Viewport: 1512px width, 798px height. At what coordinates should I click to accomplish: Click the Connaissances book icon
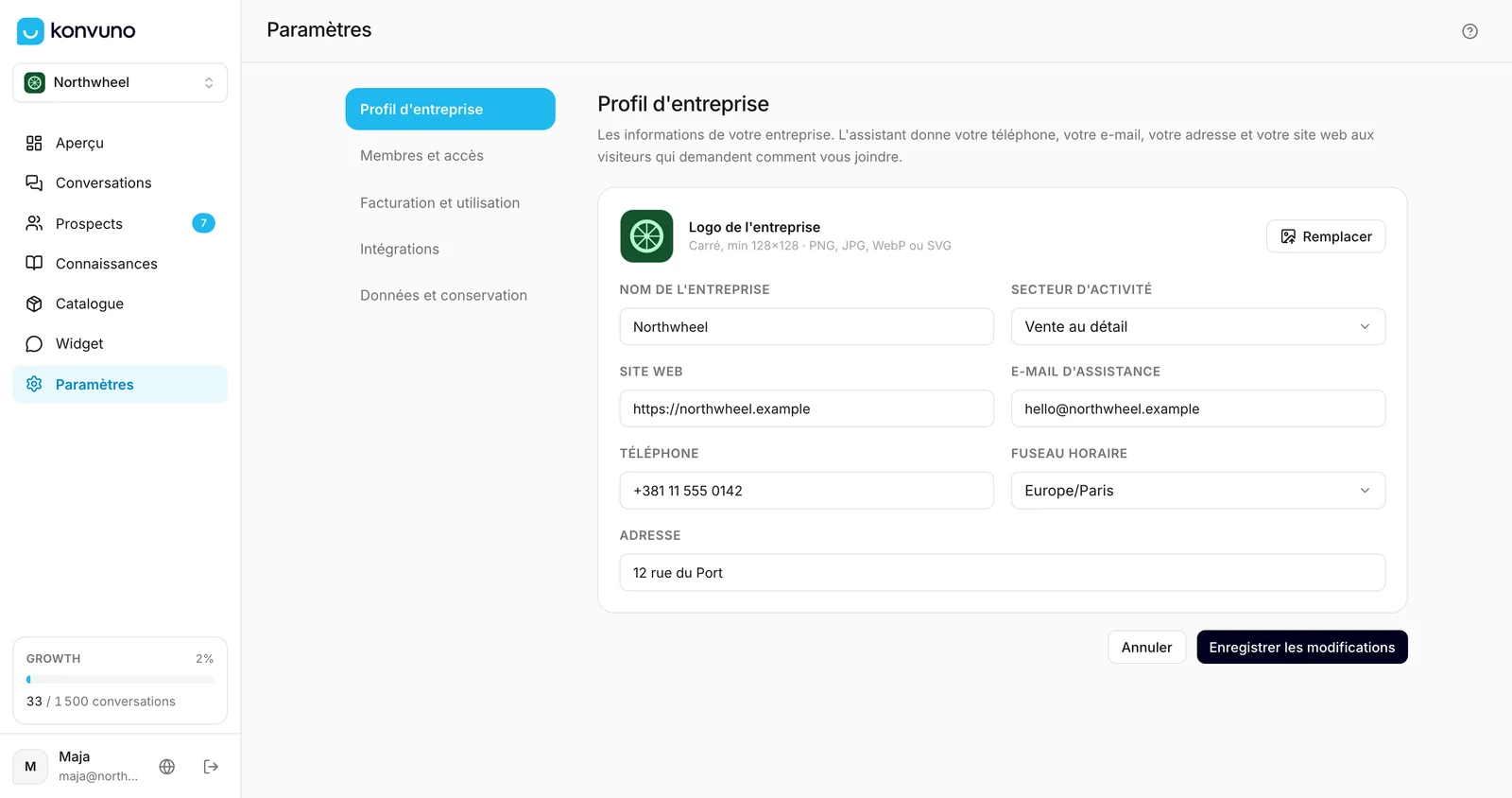click(34, 263)
